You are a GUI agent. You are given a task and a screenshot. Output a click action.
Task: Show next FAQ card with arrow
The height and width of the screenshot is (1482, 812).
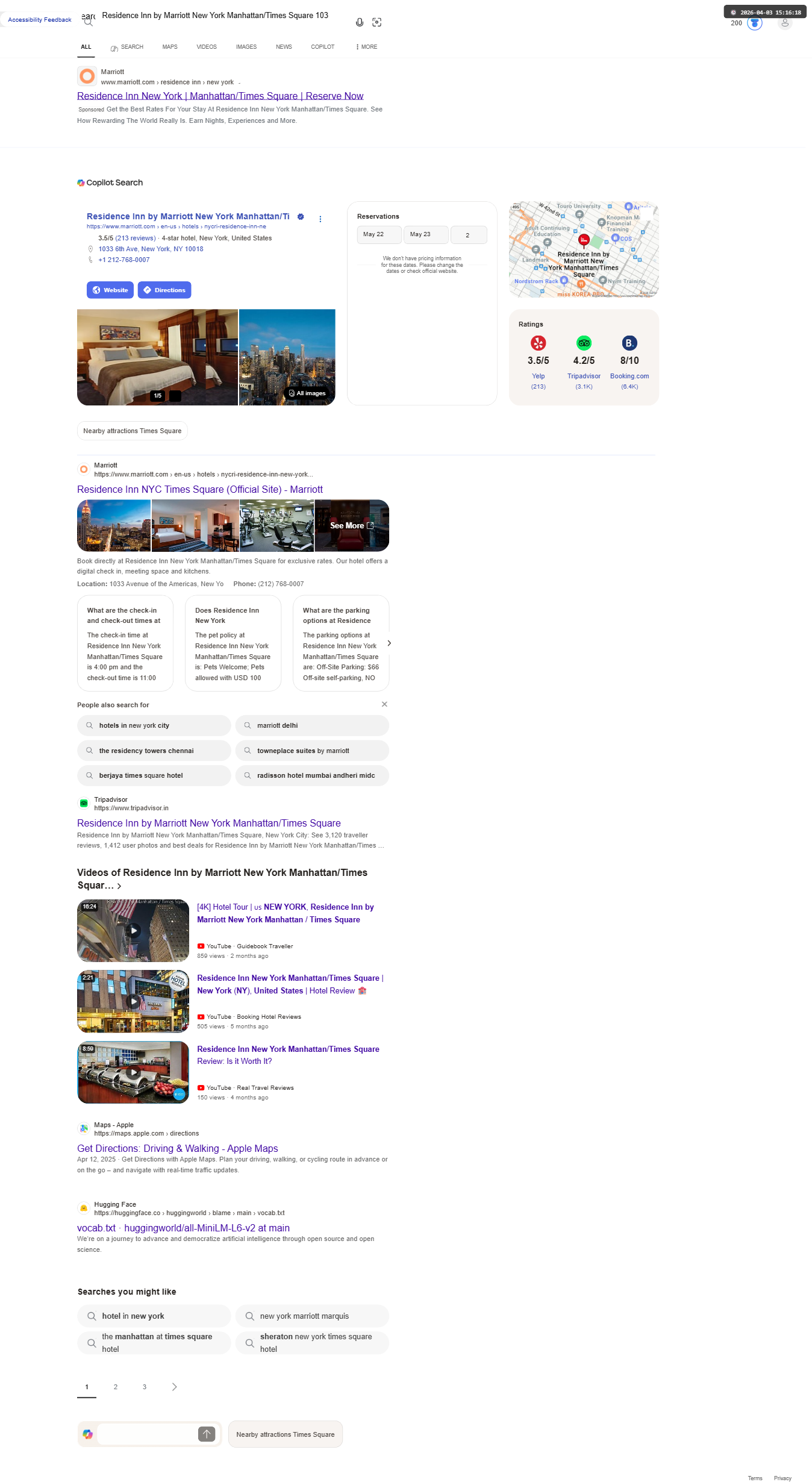pos(389,643)
